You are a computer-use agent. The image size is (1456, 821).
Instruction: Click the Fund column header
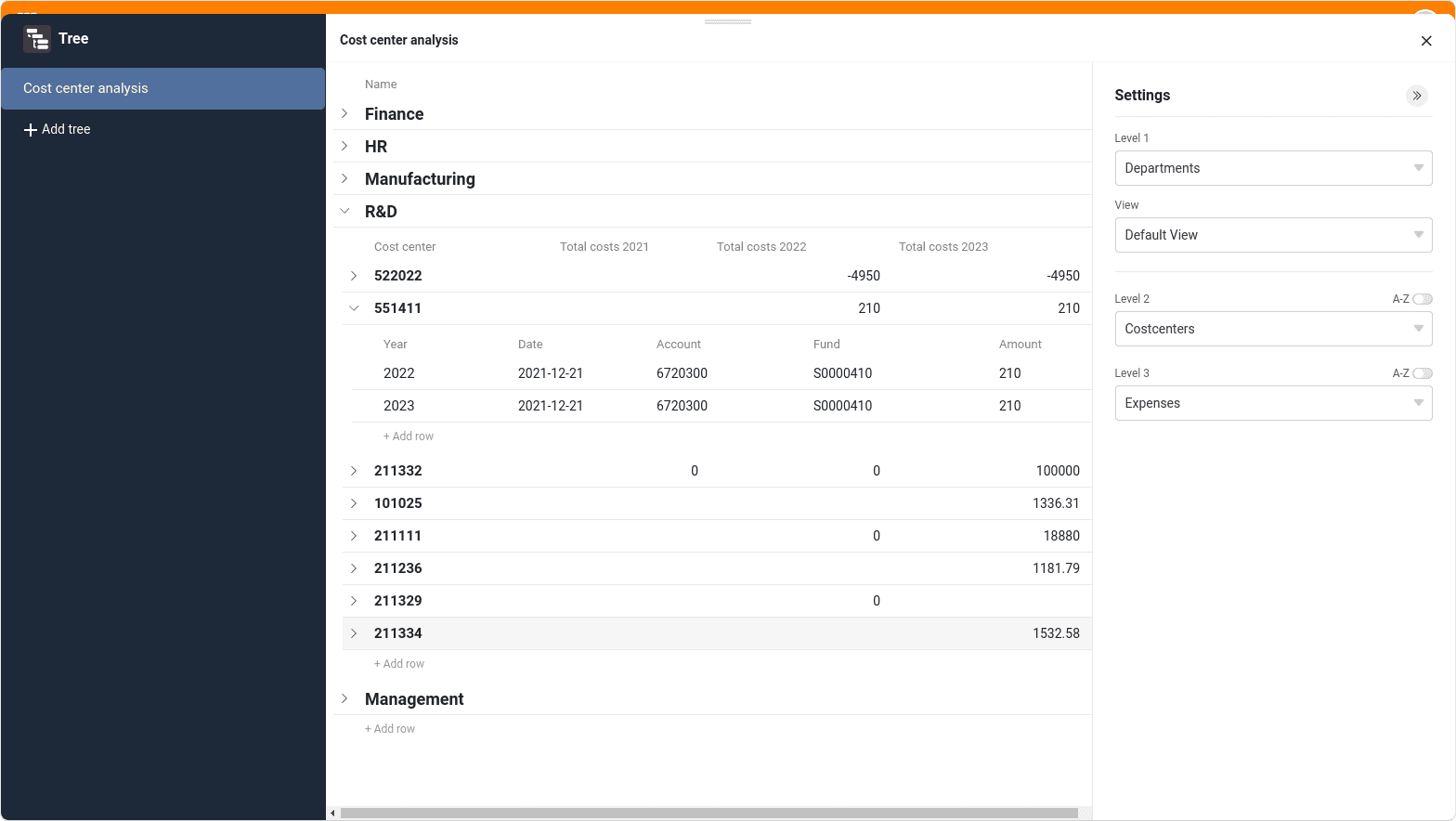(x=826, y=345)
